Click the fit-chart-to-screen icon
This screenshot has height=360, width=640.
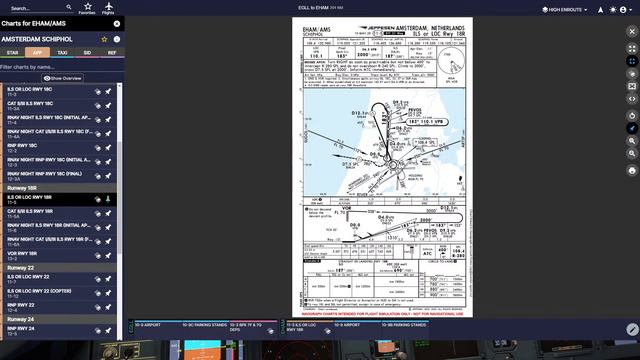pyautogui.click(x=632, y=61)
